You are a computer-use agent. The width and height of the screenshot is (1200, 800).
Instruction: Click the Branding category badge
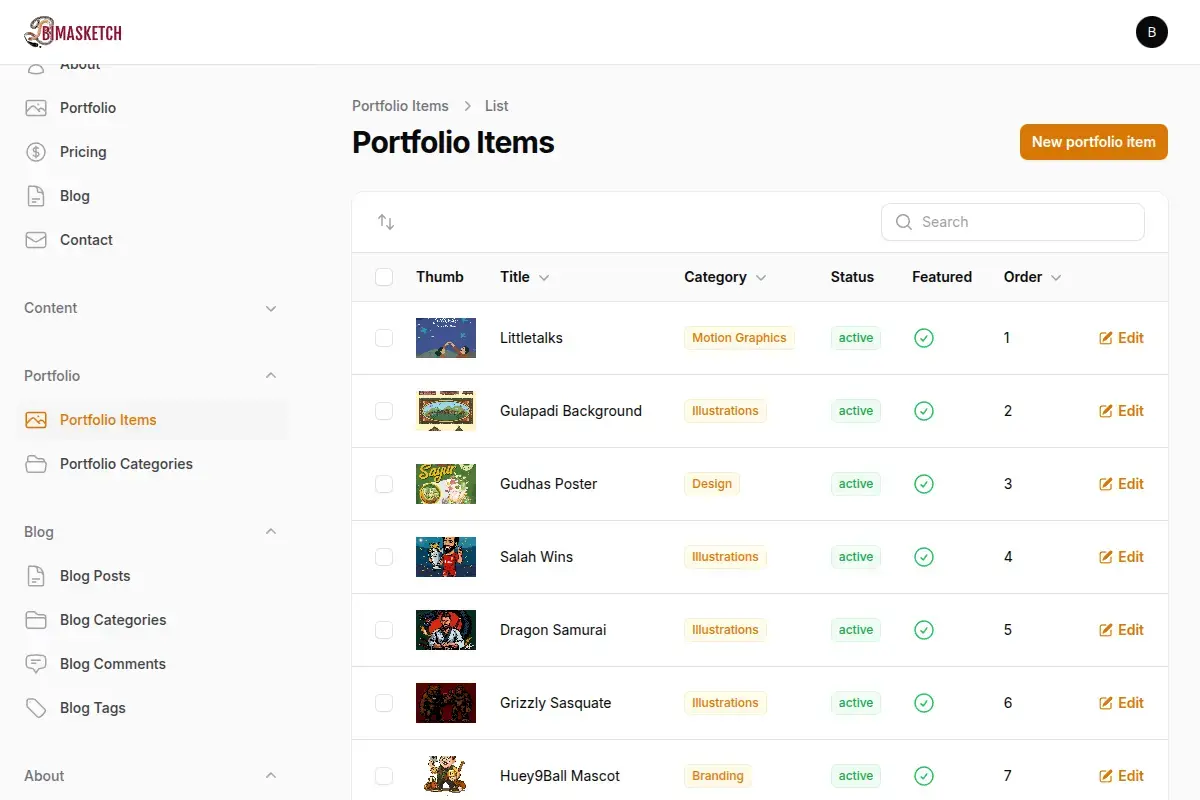(x=718, y=776)
